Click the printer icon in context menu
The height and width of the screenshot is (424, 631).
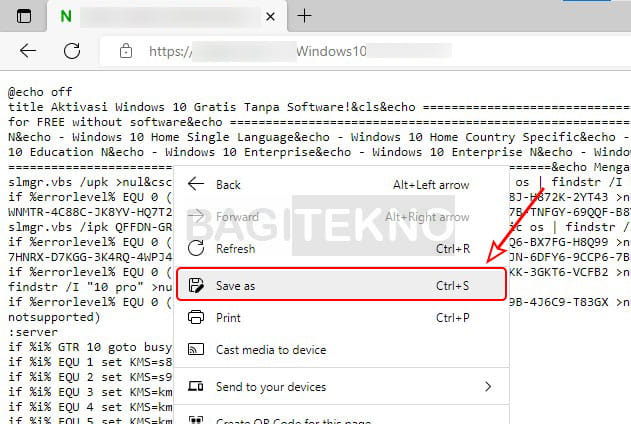coord(196,318)
